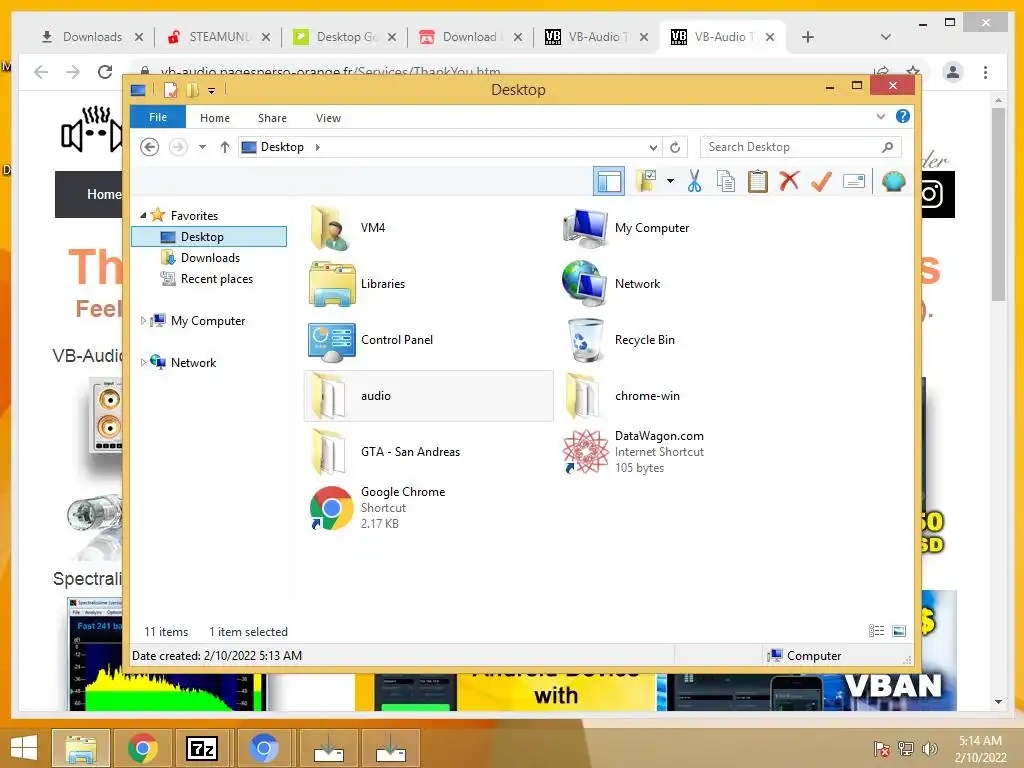Click the new folder icon in Explorer title bar
This screenshot has width=1024, height=768.
coord(192,90)
